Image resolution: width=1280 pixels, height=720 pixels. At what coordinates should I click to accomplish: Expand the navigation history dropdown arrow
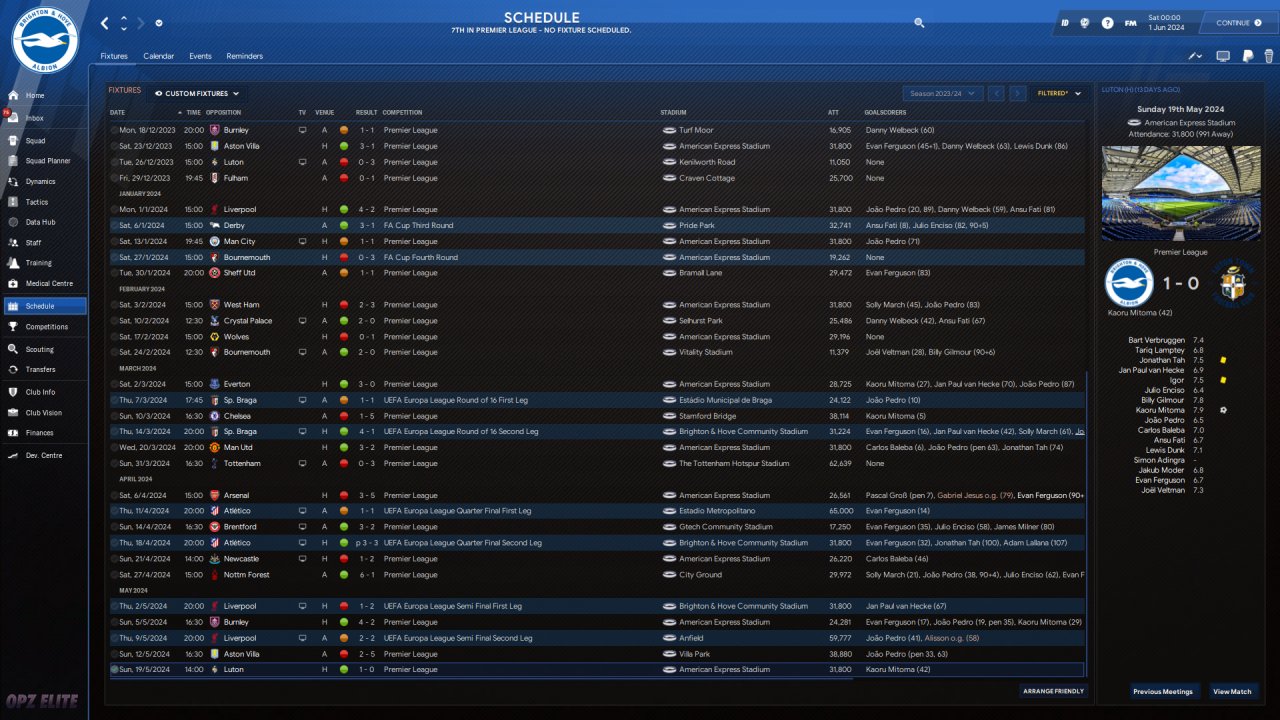159,23
